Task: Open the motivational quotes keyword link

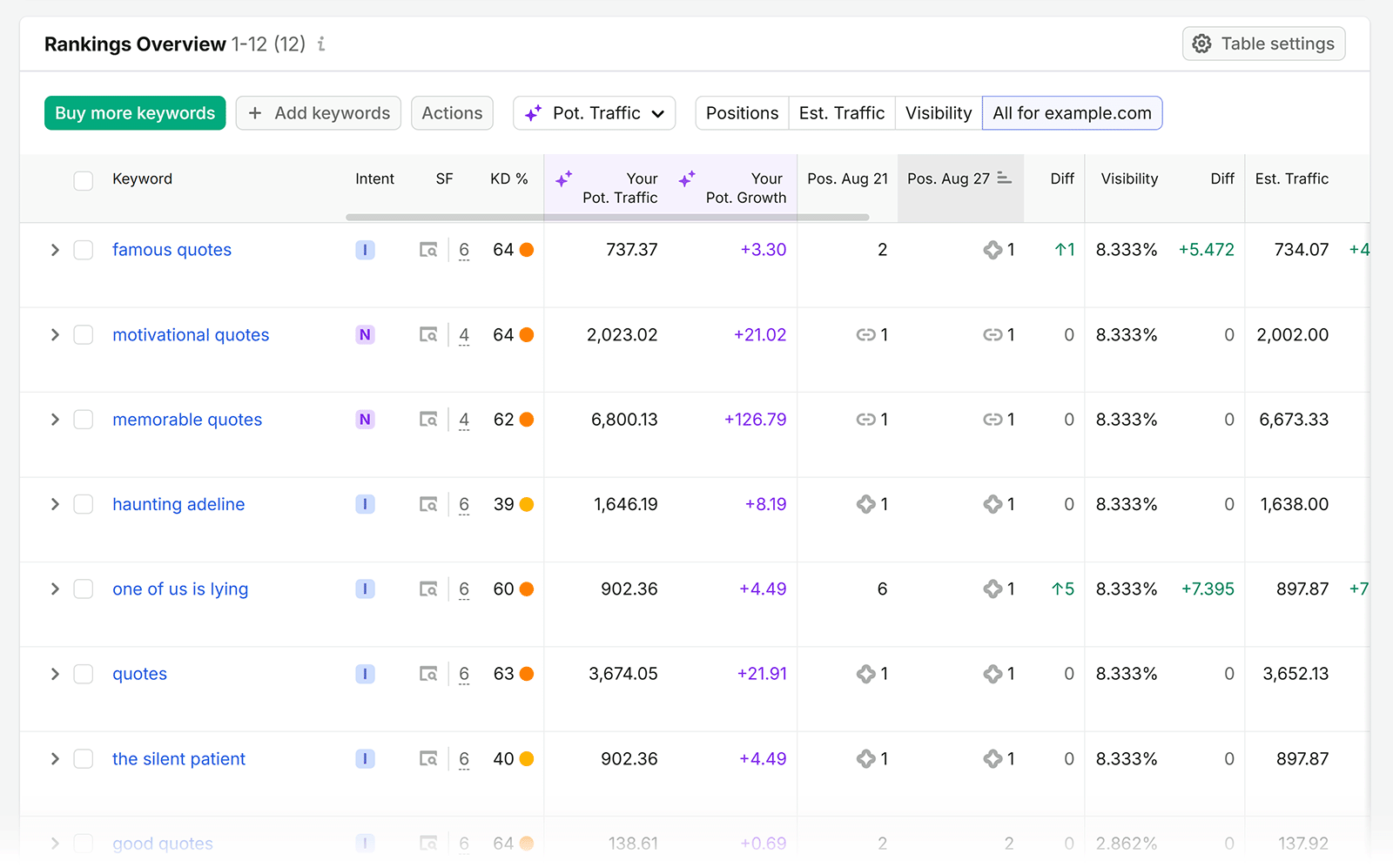Action: [x=191, y=335]
